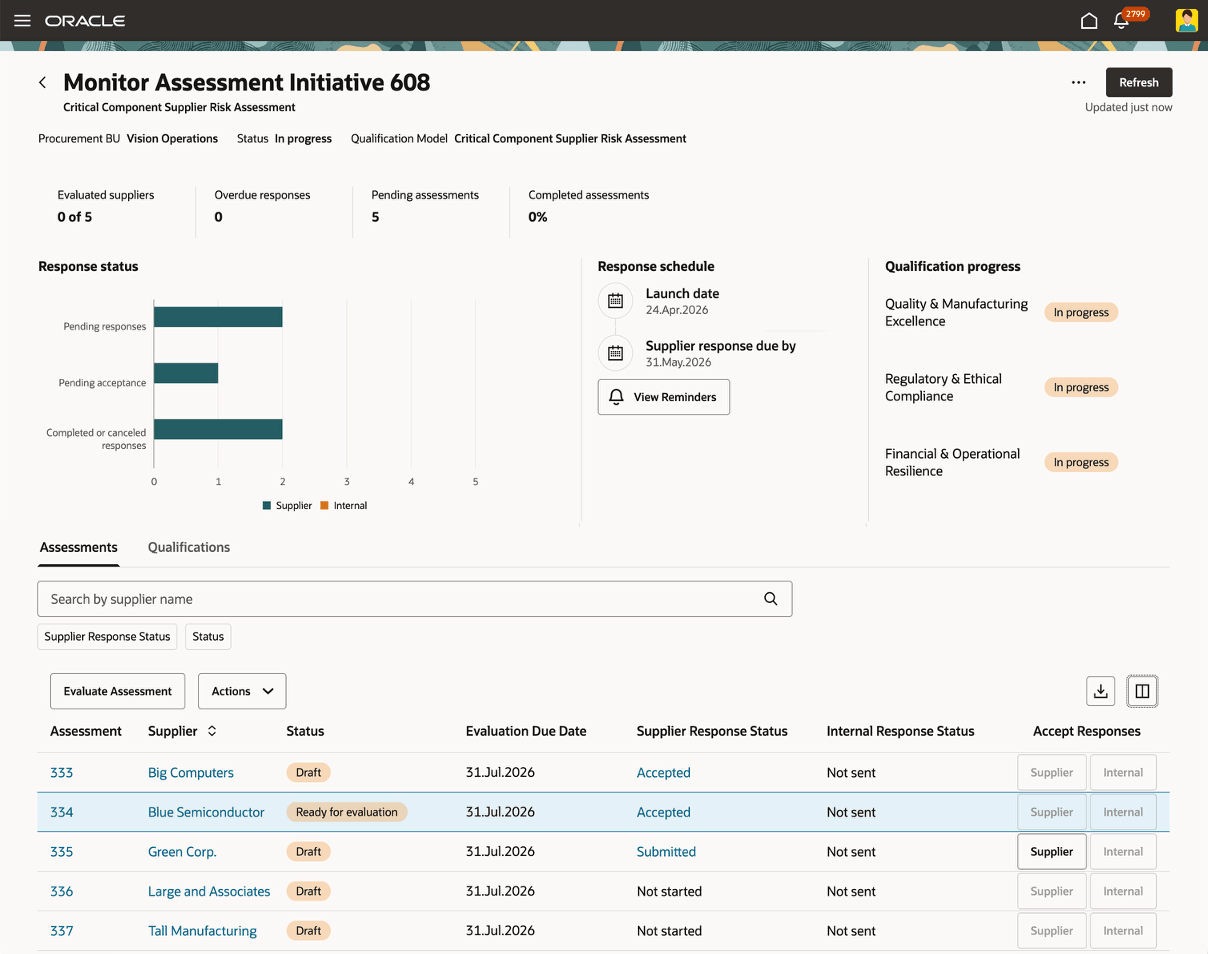The width and height of the screenshot is (1208, 954).
Task: Open the Big Computers supplier link
Action: click(x=191, y=773)
